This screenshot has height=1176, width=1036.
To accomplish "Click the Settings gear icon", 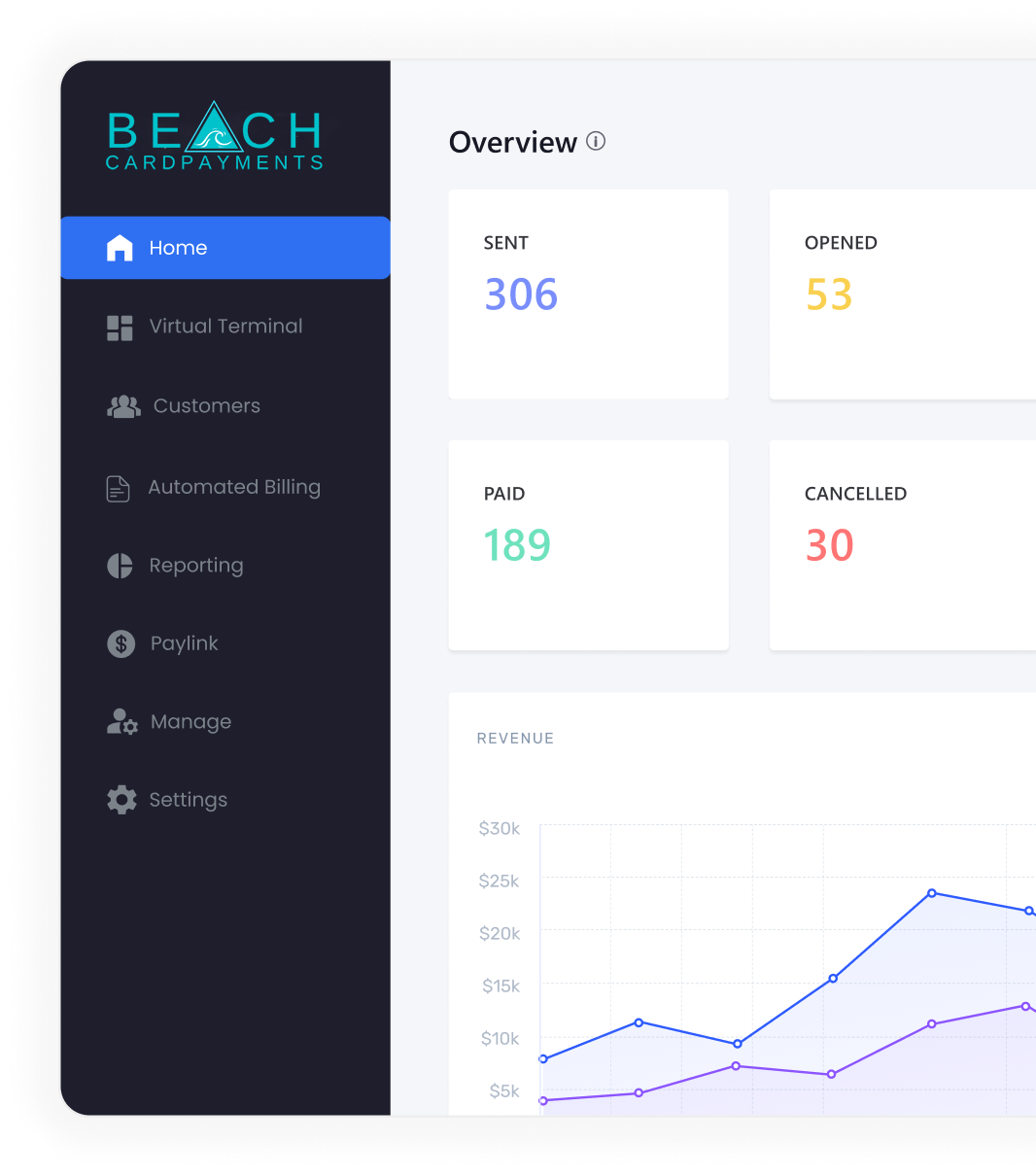I will point(121,800).
